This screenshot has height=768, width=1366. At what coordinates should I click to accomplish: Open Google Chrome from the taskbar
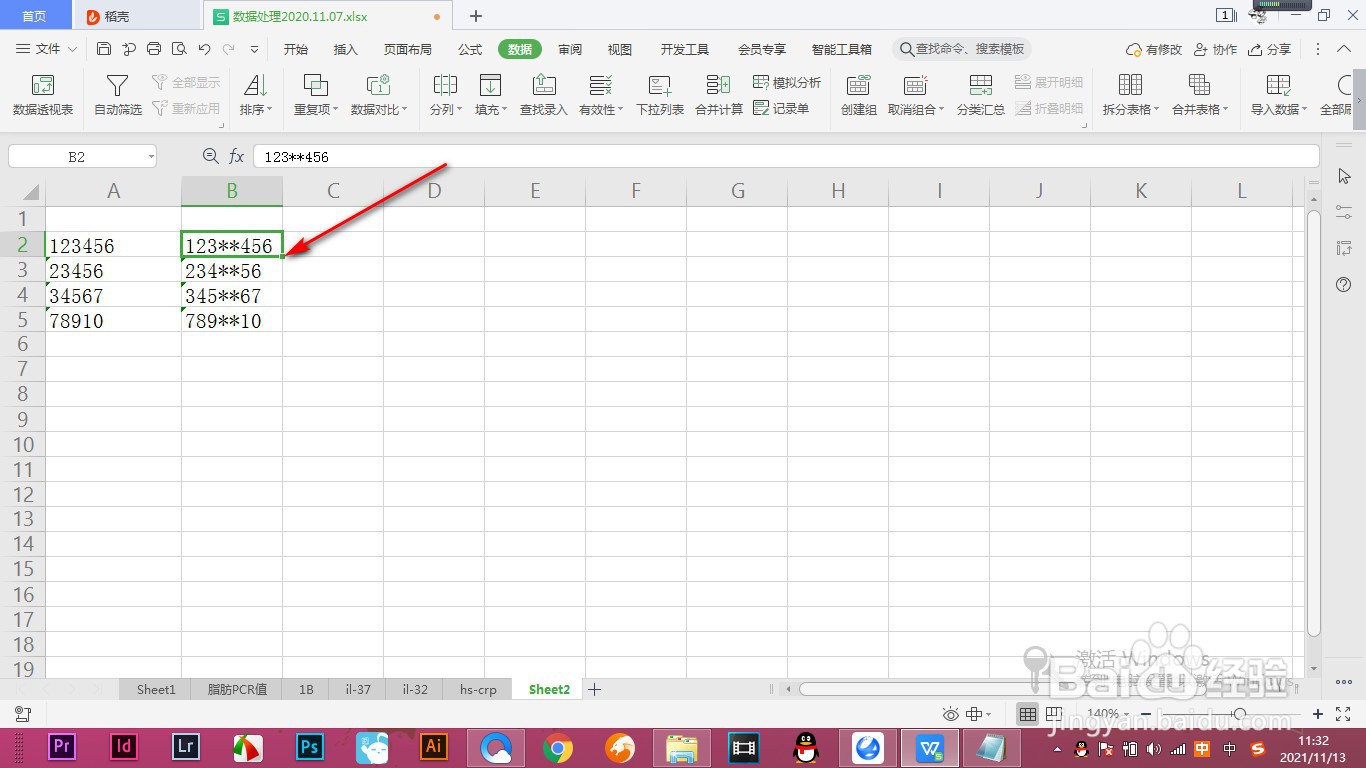[558, 746]
